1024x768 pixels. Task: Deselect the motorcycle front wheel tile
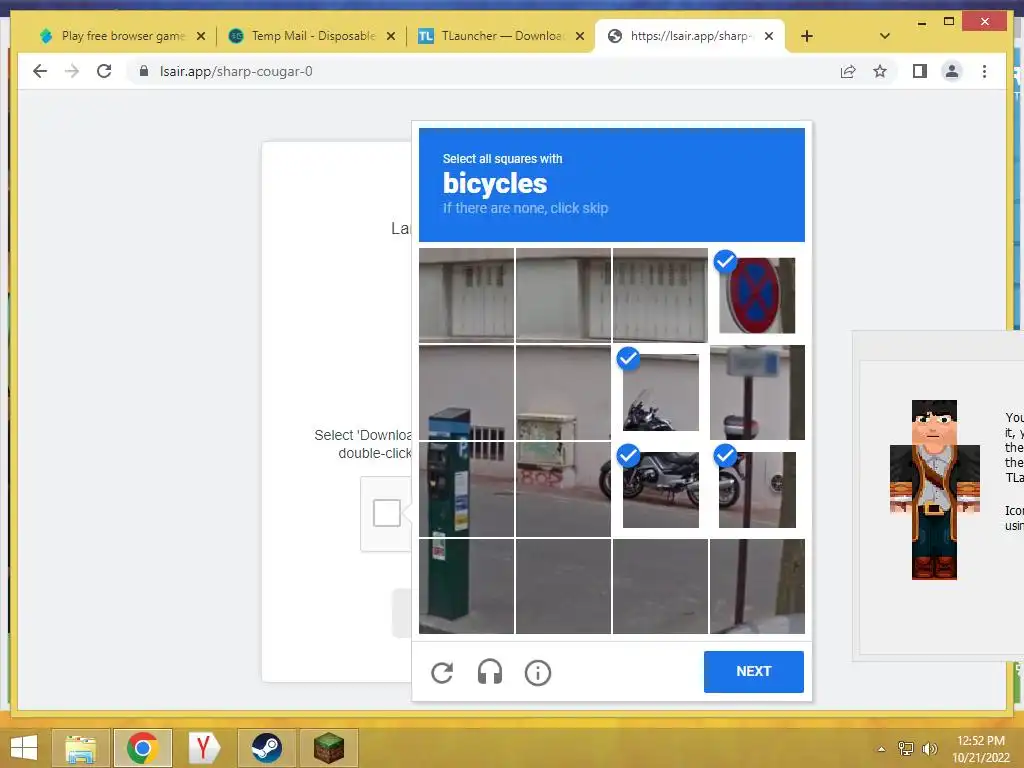point(660,489)
